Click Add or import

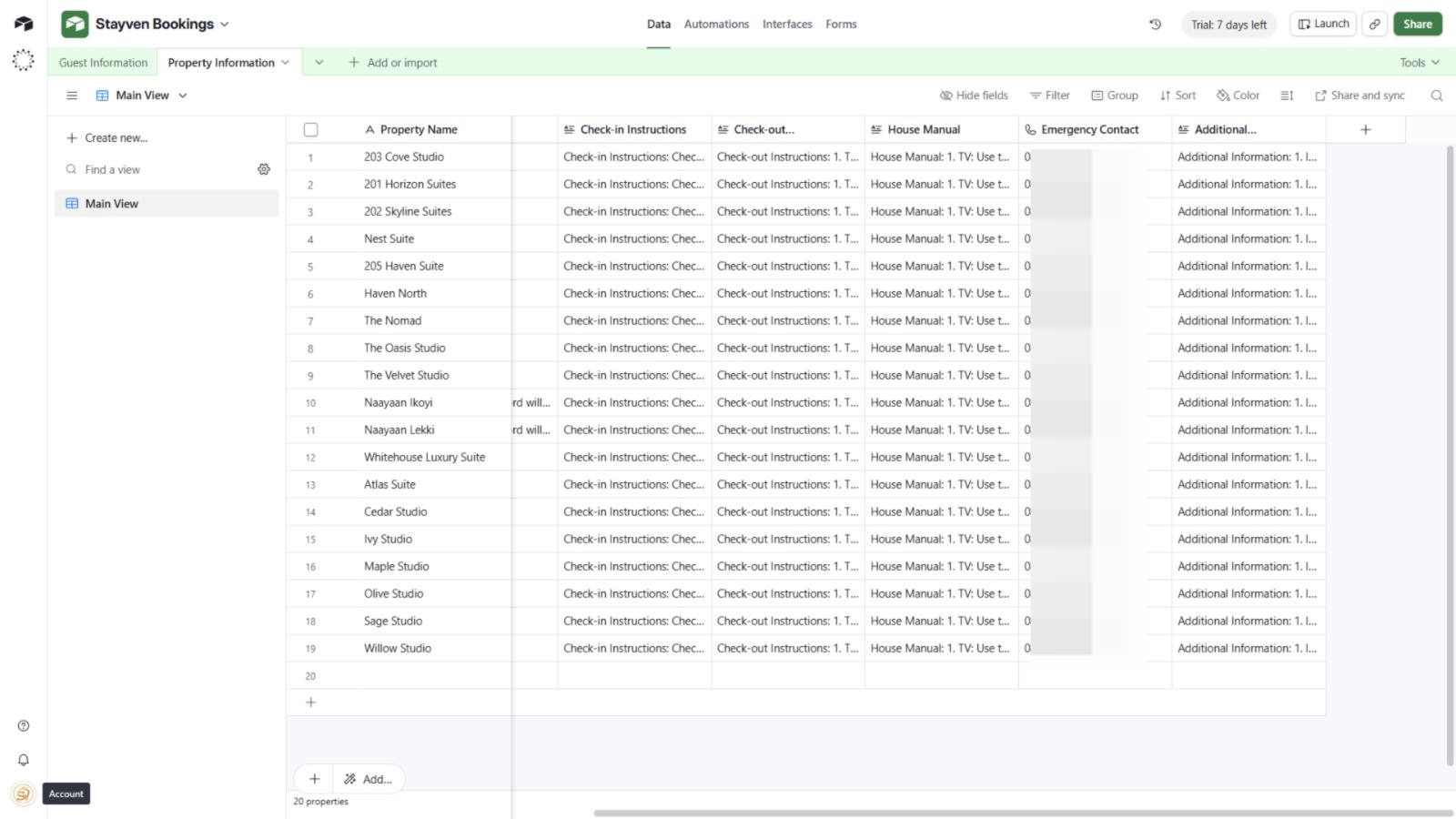[392, 63]
